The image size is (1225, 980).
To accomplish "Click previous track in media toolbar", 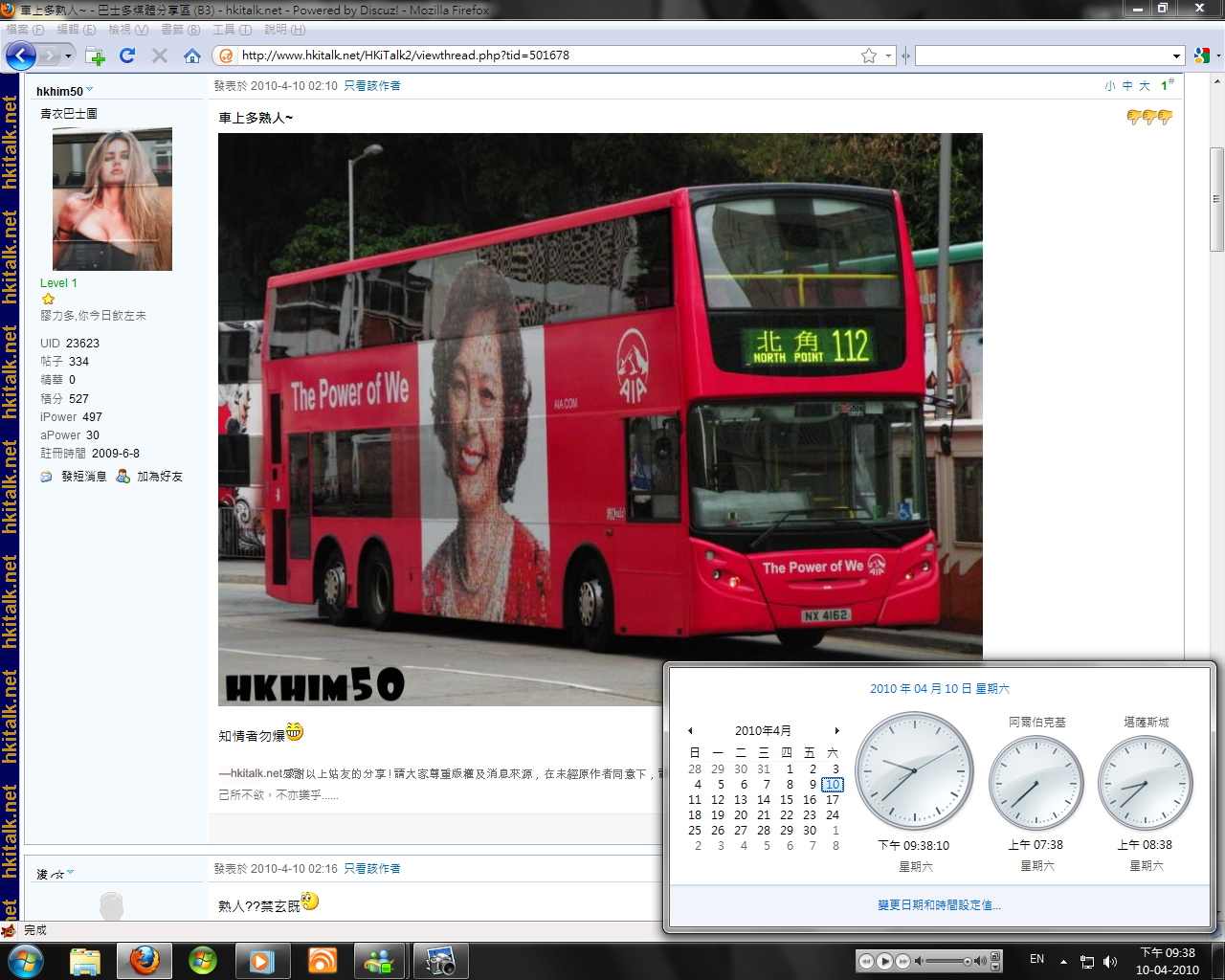I will [866, 961].
